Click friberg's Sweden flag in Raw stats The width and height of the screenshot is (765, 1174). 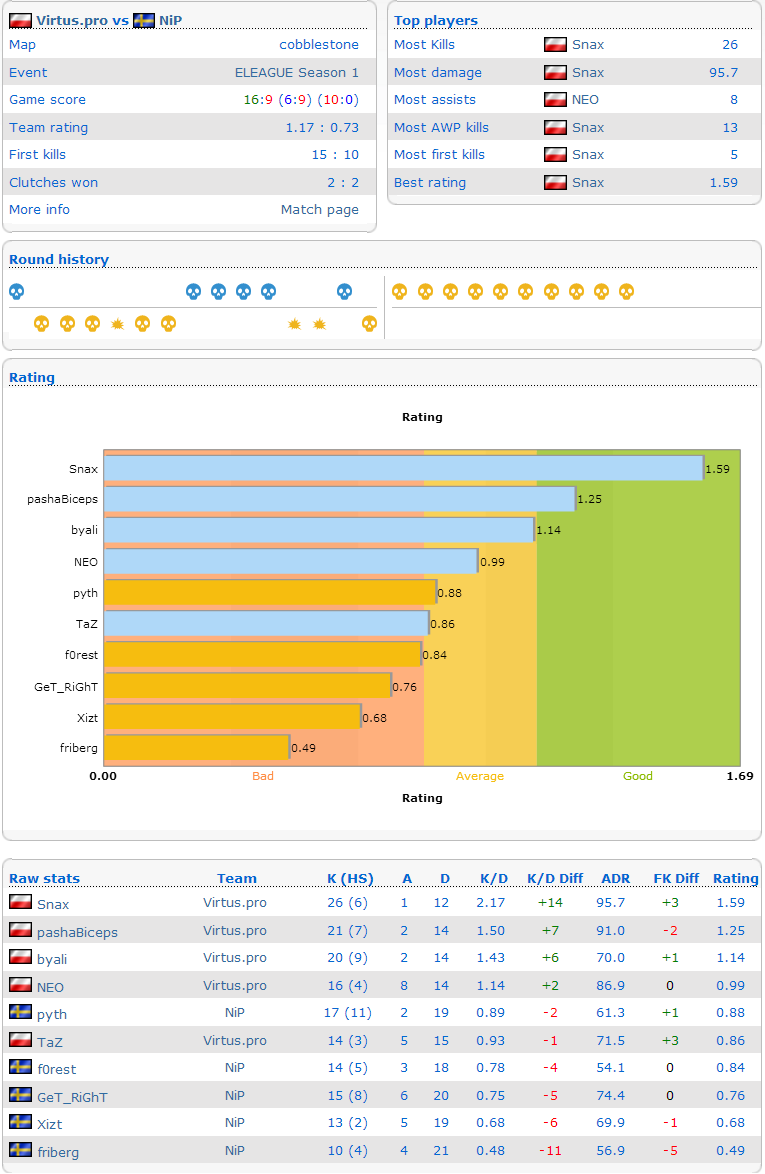pyautogui.click(x=20, y=1150)
